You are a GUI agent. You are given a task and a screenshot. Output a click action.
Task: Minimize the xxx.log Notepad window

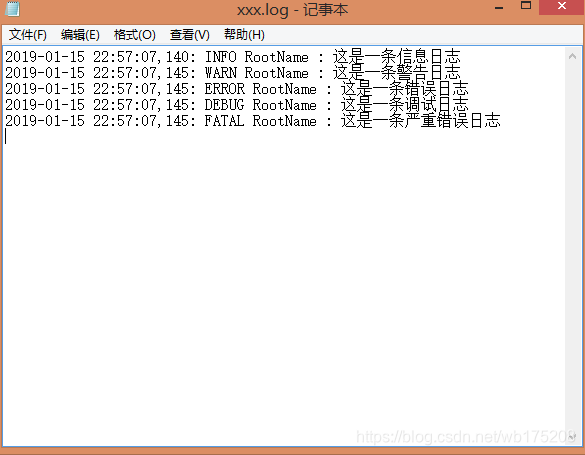click(499, 7)
